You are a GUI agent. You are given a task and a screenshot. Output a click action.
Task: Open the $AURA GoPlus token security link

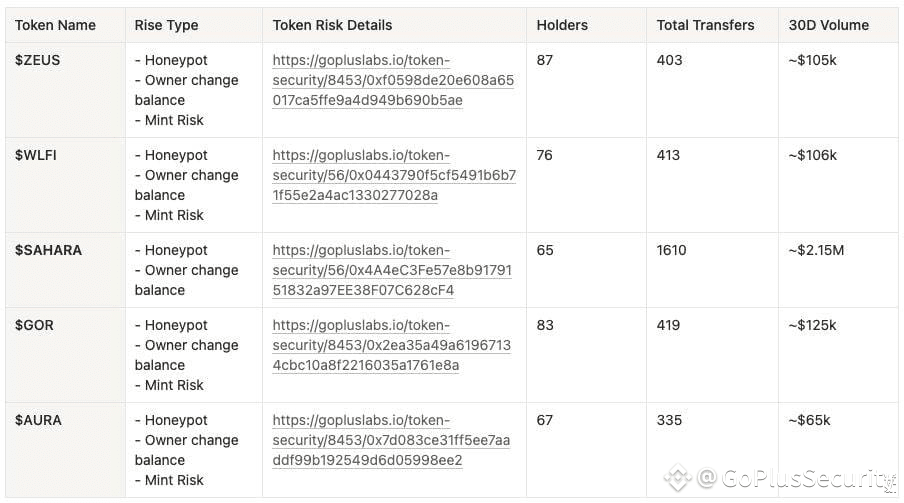pos(391,440)
